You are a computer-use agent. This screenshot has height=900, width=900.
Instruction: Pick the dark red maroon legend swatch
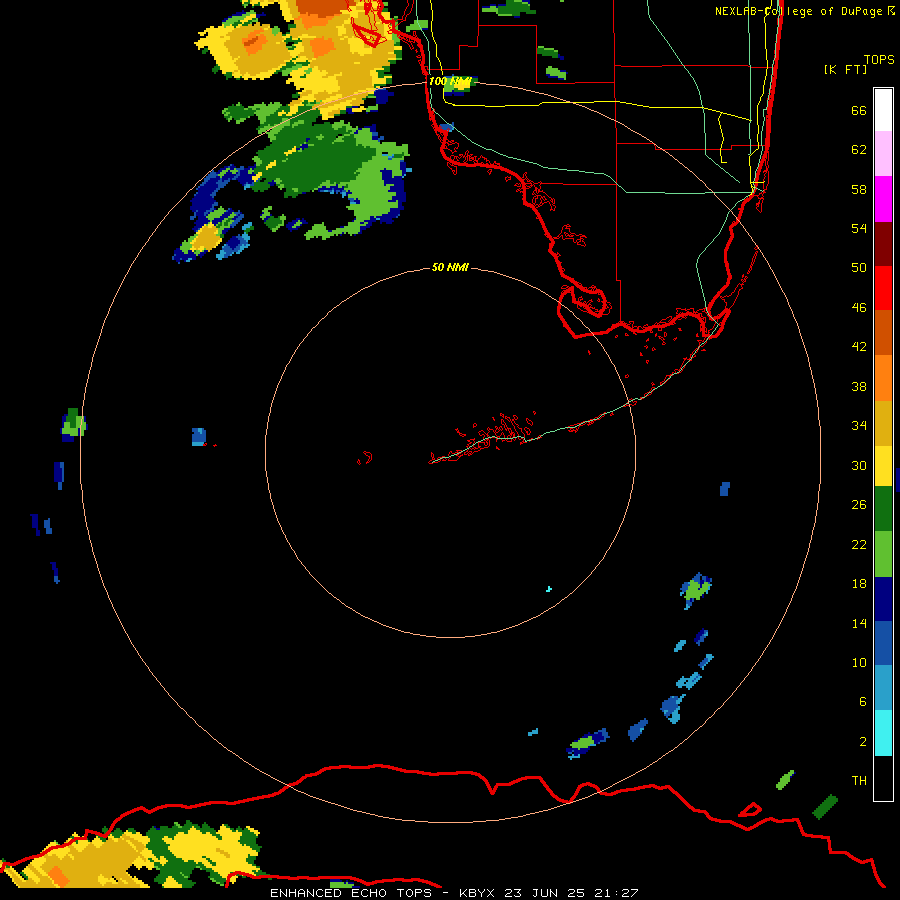(883, 243)
